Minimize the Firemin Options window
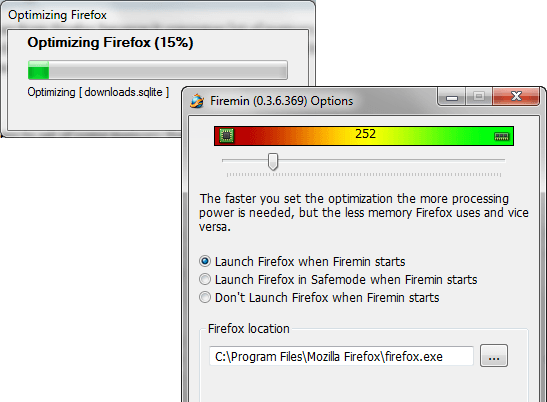 pos(452,97)
